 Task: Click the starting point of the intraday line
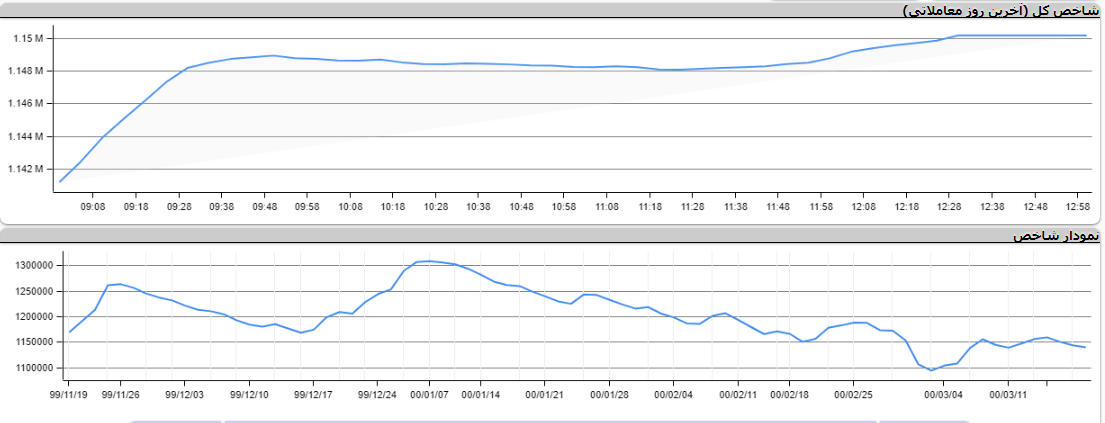click(x=60, y=182)
